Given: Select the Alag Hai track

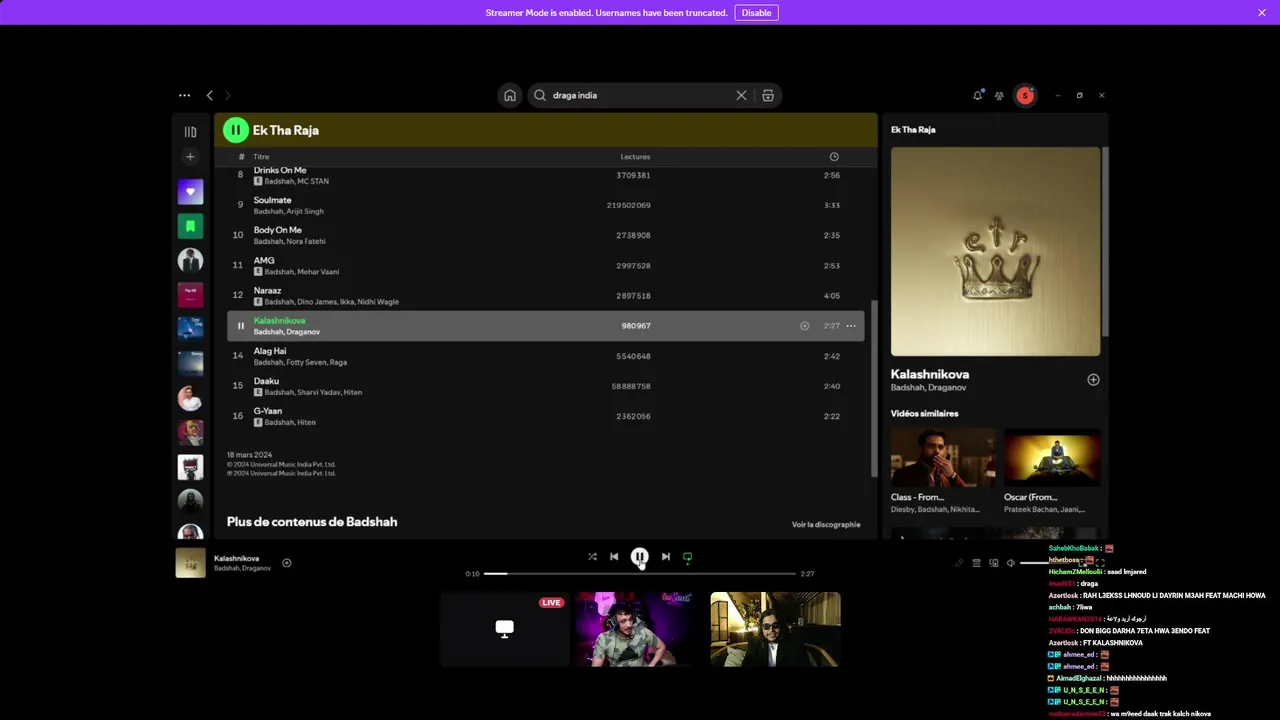Looking at the screenshot, I should coord(546,356).
